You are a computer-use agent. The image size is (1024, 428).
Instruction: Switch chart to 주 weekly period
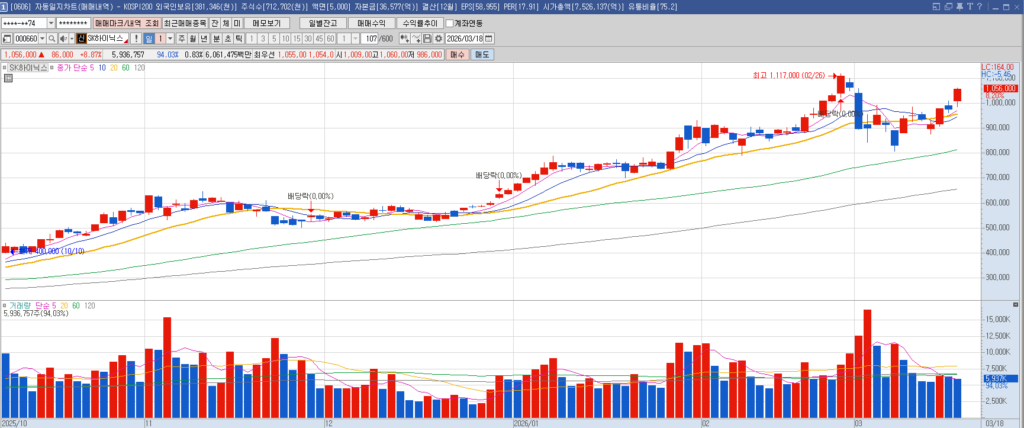(x=181, y=39)
